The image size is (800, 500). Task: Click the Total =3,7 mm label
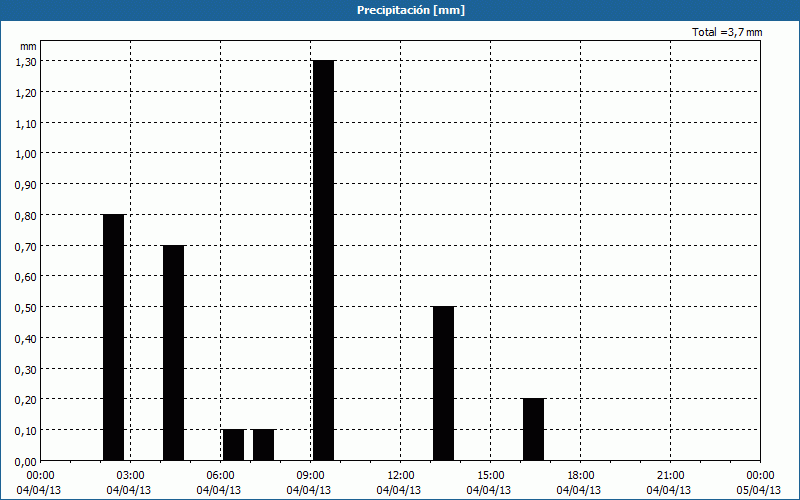click(x=727, y=32)
